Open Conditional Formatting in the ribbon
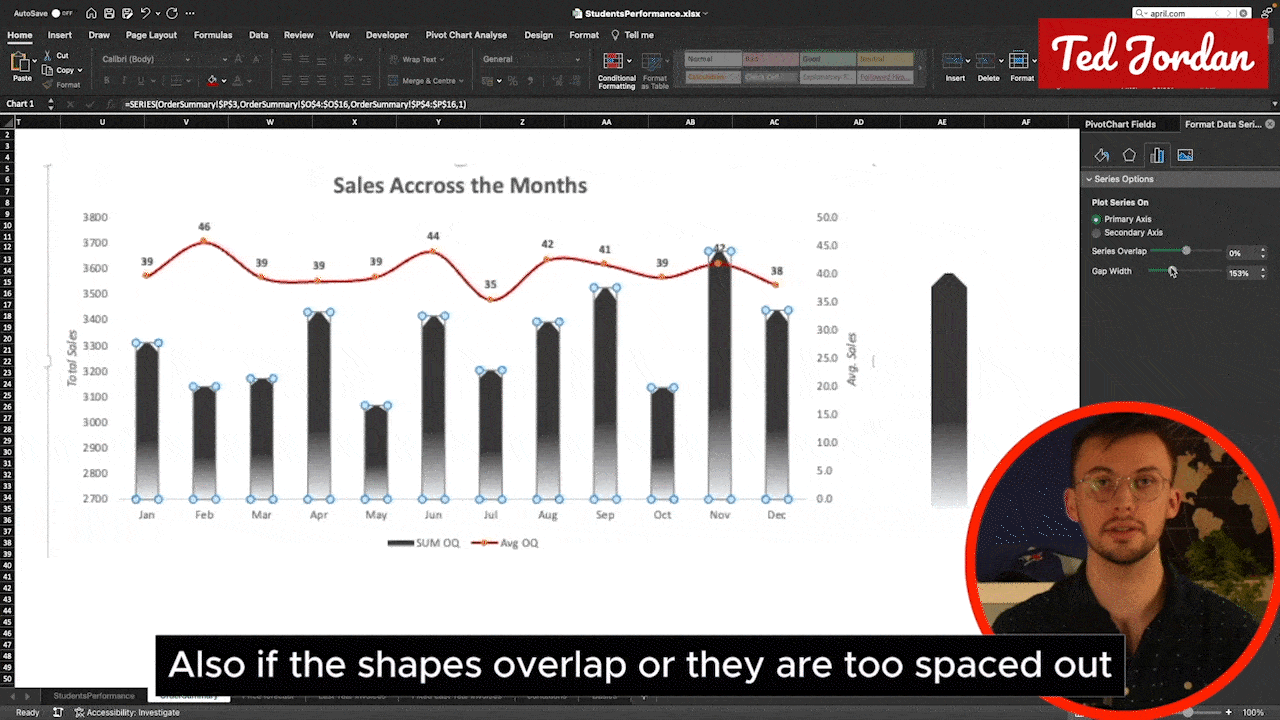Screen dimensions: 1280x720 click(616, 69)
